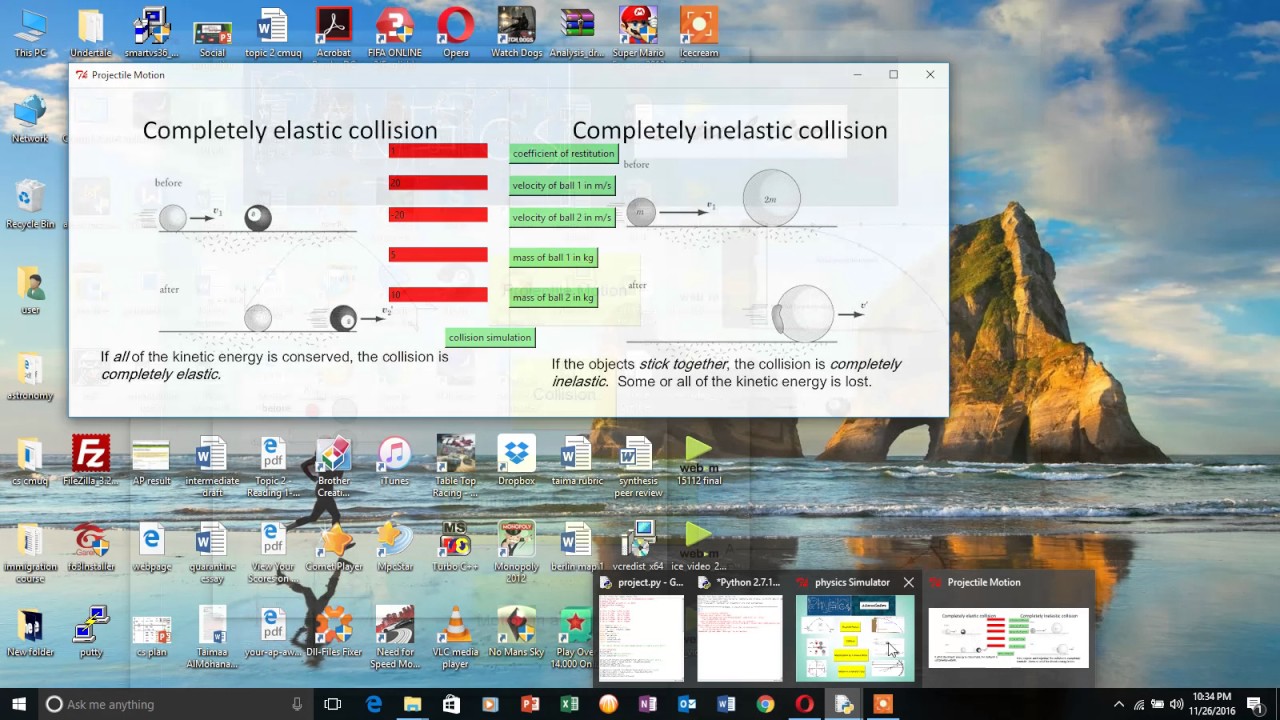Open the FIFA ONLINE desktop shortcut
Image resolution: width=1280 pixels, height=720 pixels.
coord(395,33)
